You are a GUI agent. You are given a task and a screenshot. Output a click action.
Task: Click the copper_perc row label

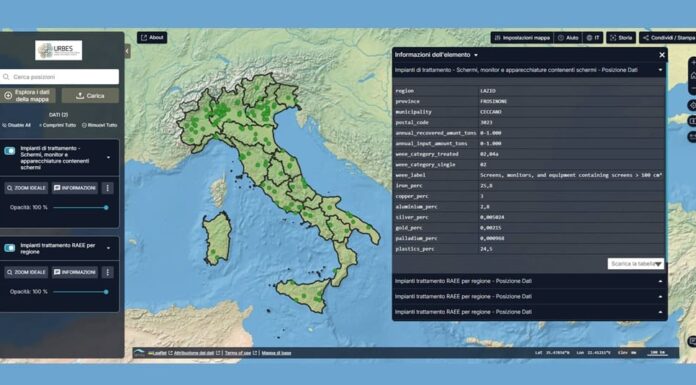[x=411, y=196]
